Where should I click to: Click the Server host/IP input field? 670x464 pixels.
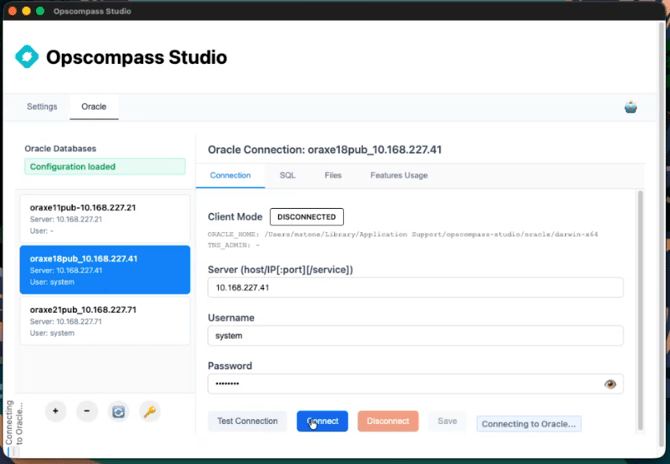[x=415, y=288]
